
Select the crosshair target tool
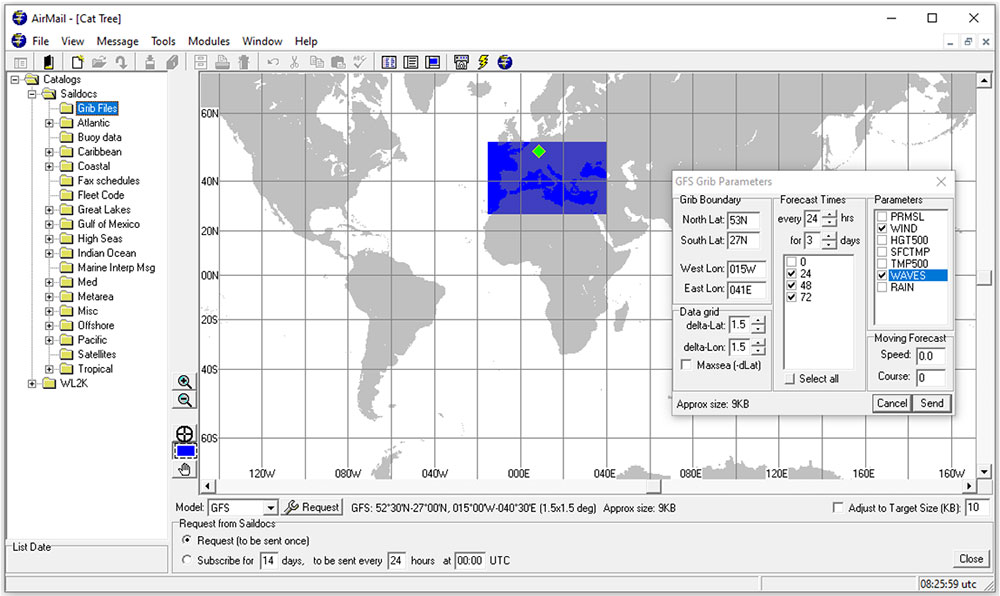(184, 433)
